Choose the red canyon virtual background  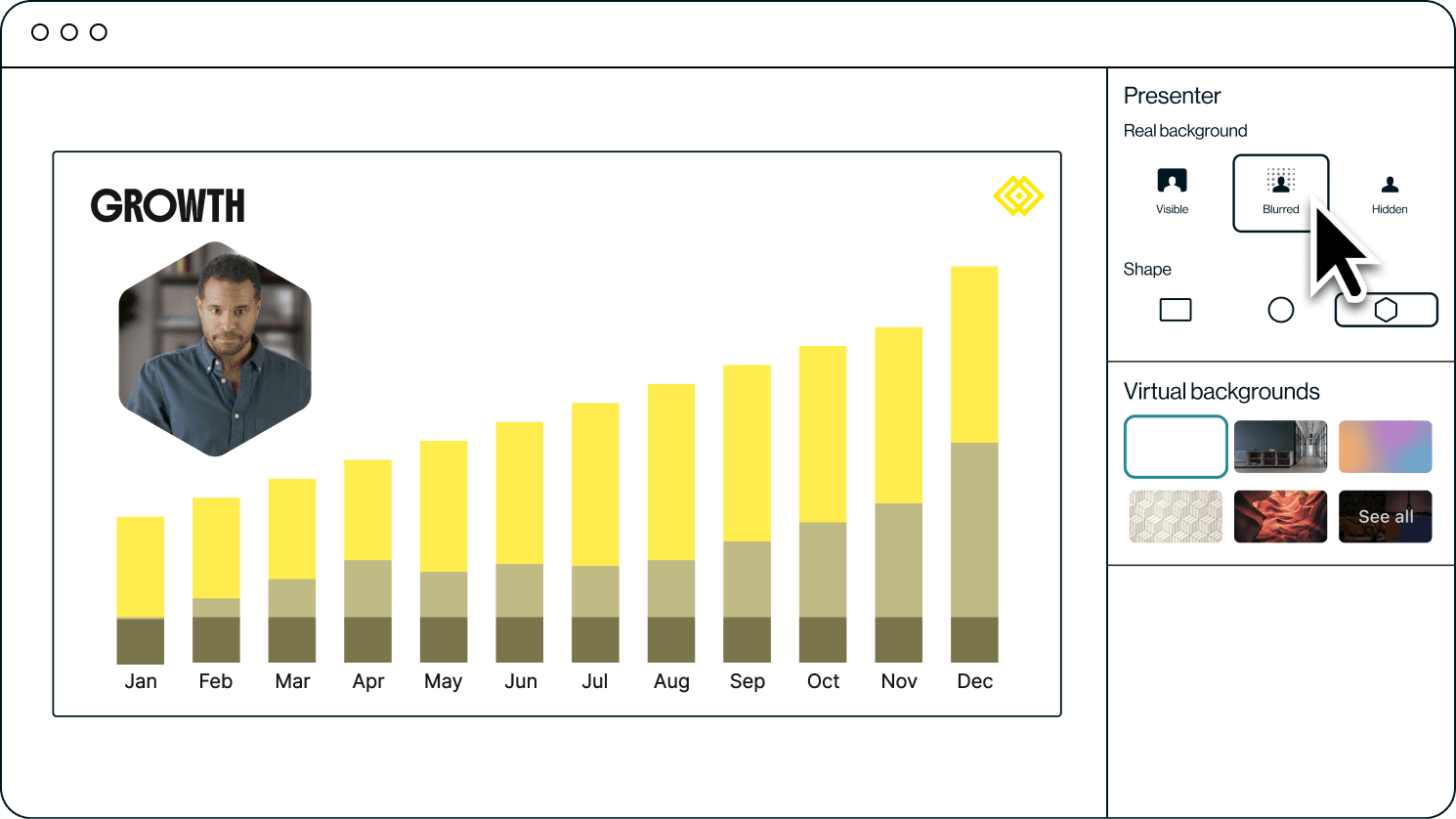(1280, 516)
